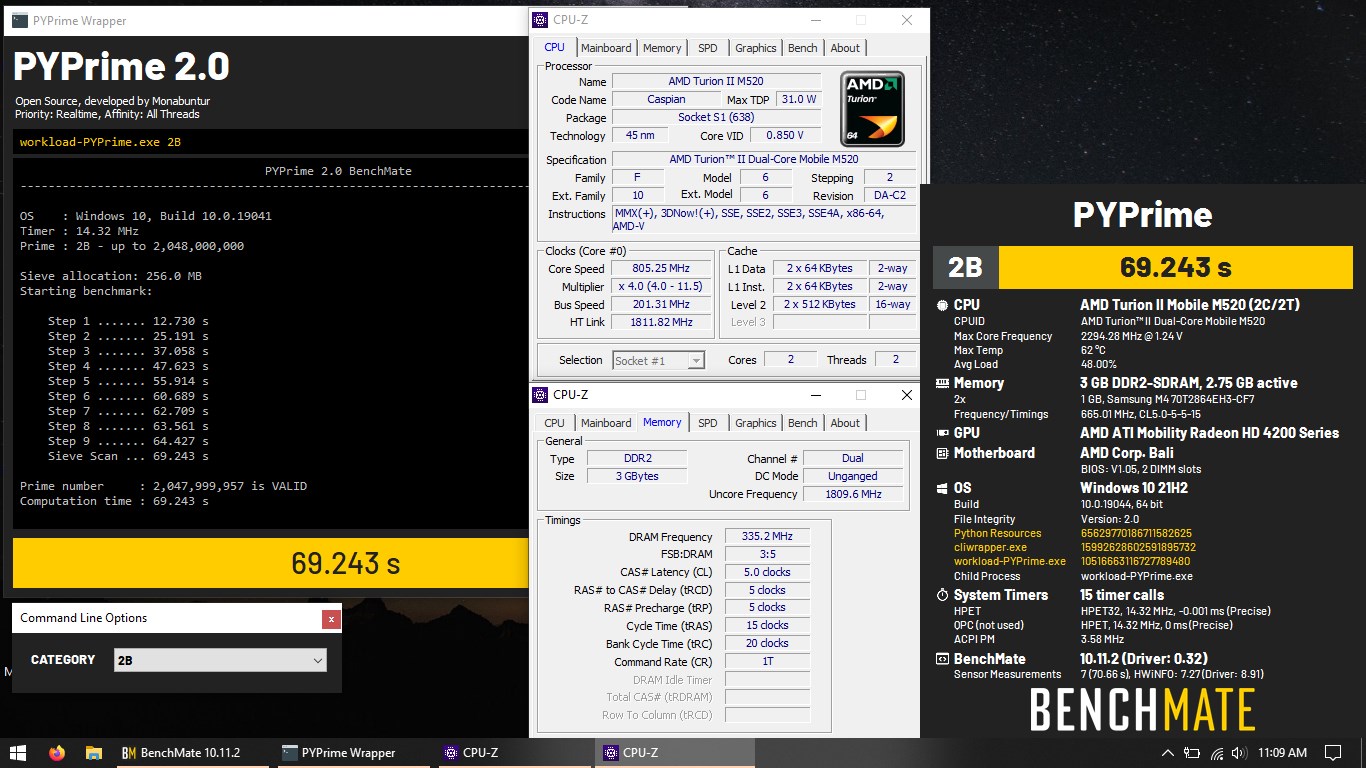Open the notification center icon
The image size is (1366, 768).
(x=1333, y=753)
